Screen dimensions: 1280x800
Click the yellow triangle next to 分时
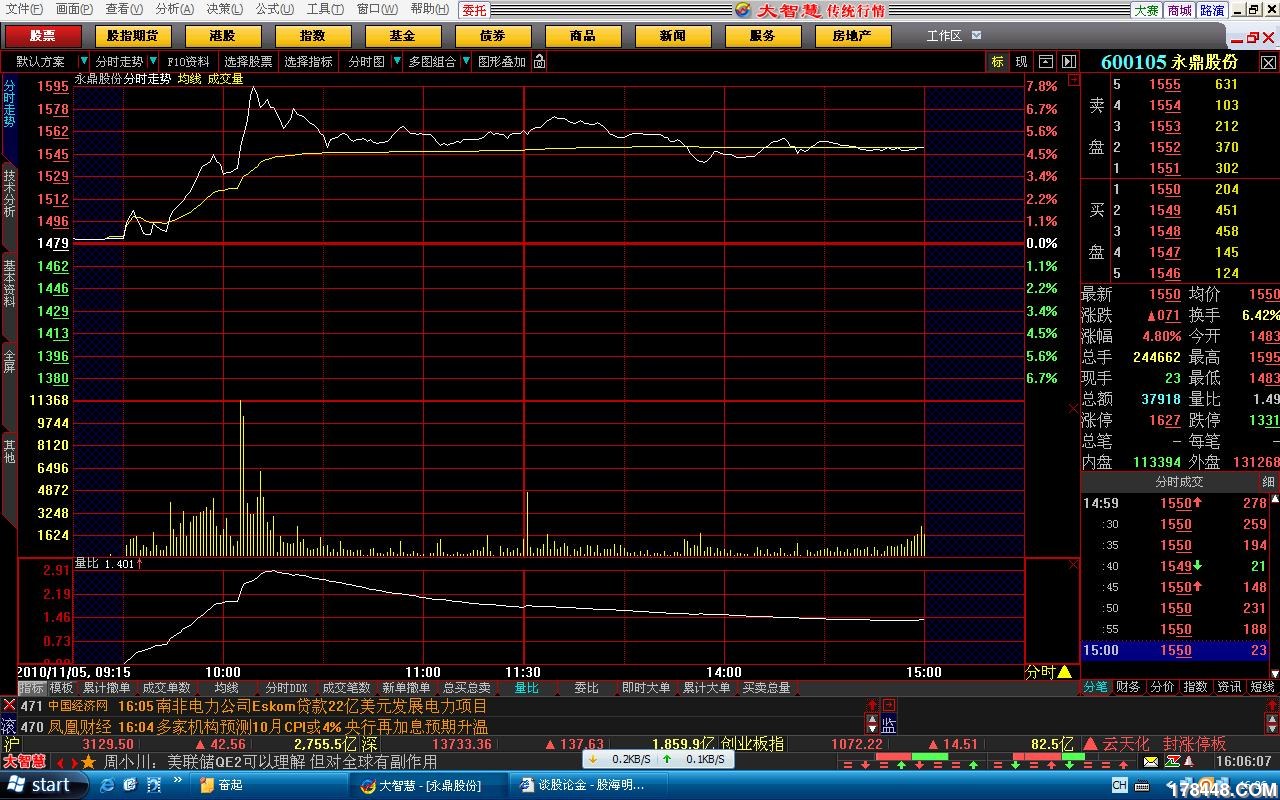tap(1064, 672)
